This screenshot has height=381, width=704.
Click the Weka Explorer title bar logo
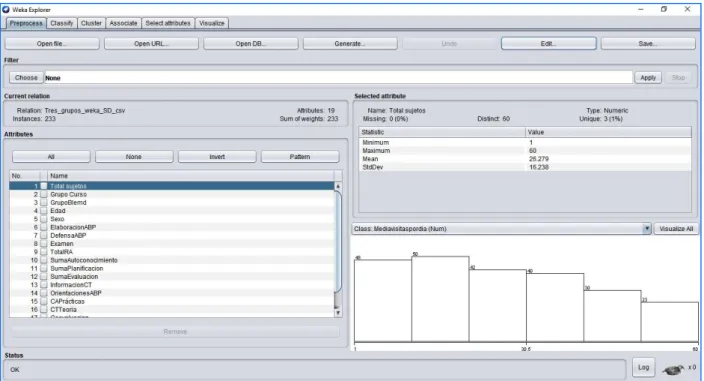tap(6, 9)
